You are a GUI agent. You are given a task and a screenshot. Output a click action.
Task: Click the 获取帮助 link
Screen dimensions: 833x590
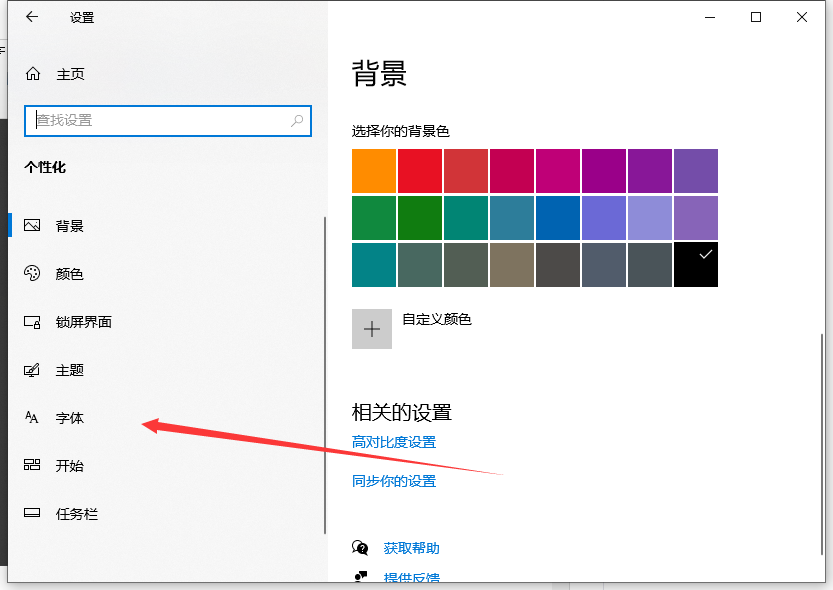pos(411,548)
